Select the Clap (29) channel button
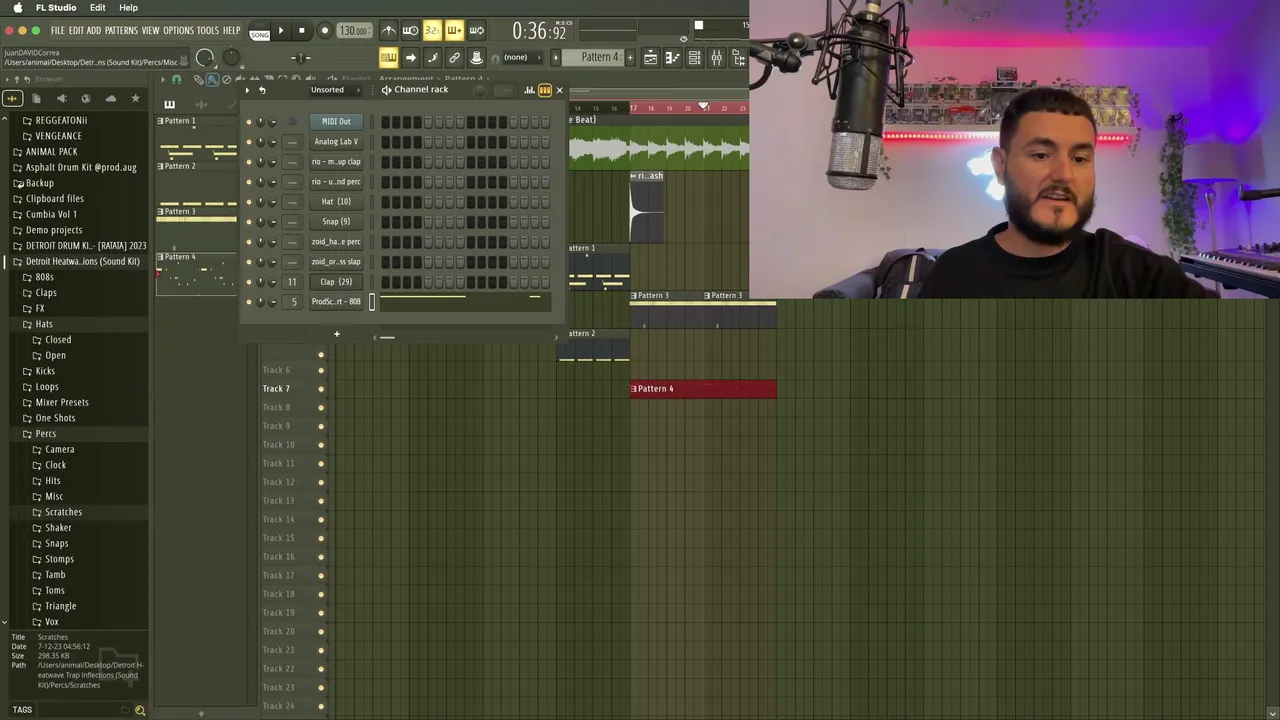This screenshot has width=1280, height=720. click(x=336, y=282)
